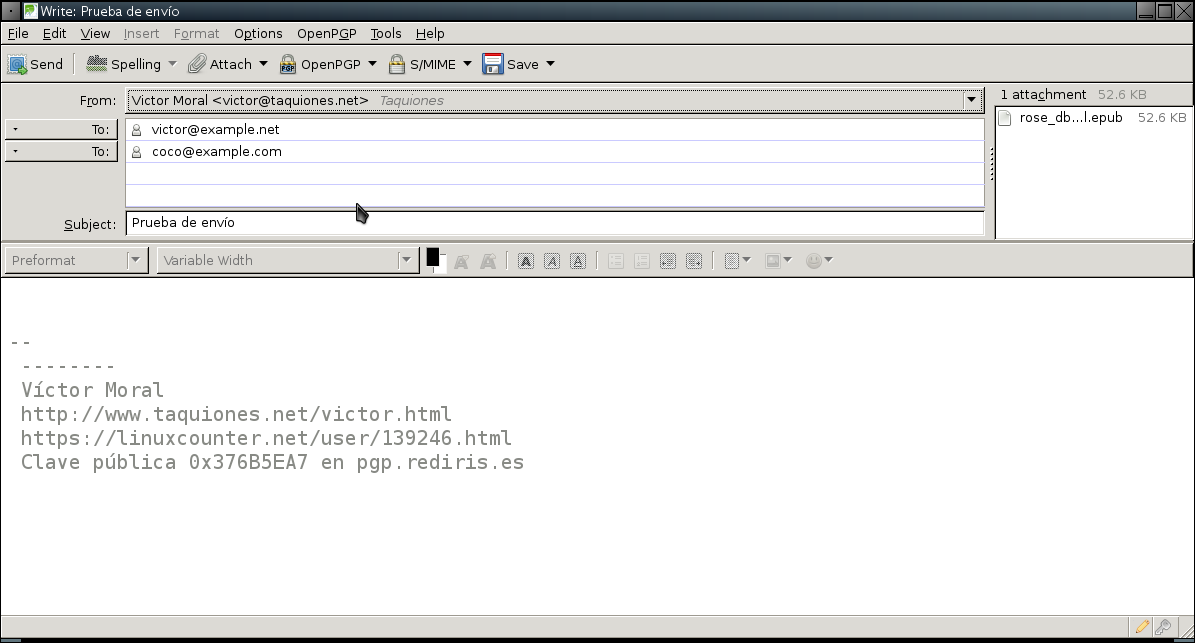Click the contact icon beside victor@example.net
This screenshot has width=1195, height=643.
[x=137, y=130]
